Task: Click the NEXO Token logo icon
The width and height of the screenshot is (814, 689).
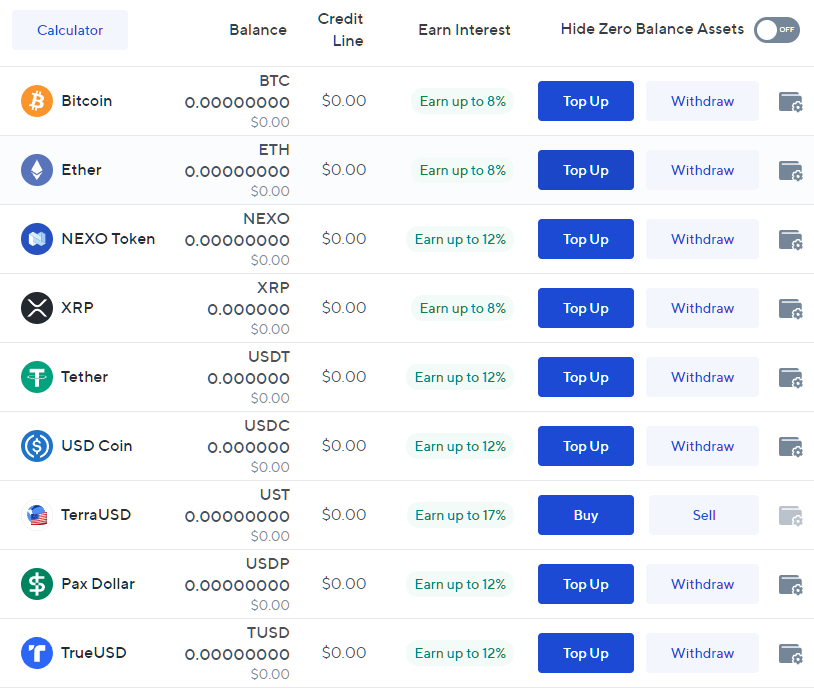Action: [x=37, y=239]
